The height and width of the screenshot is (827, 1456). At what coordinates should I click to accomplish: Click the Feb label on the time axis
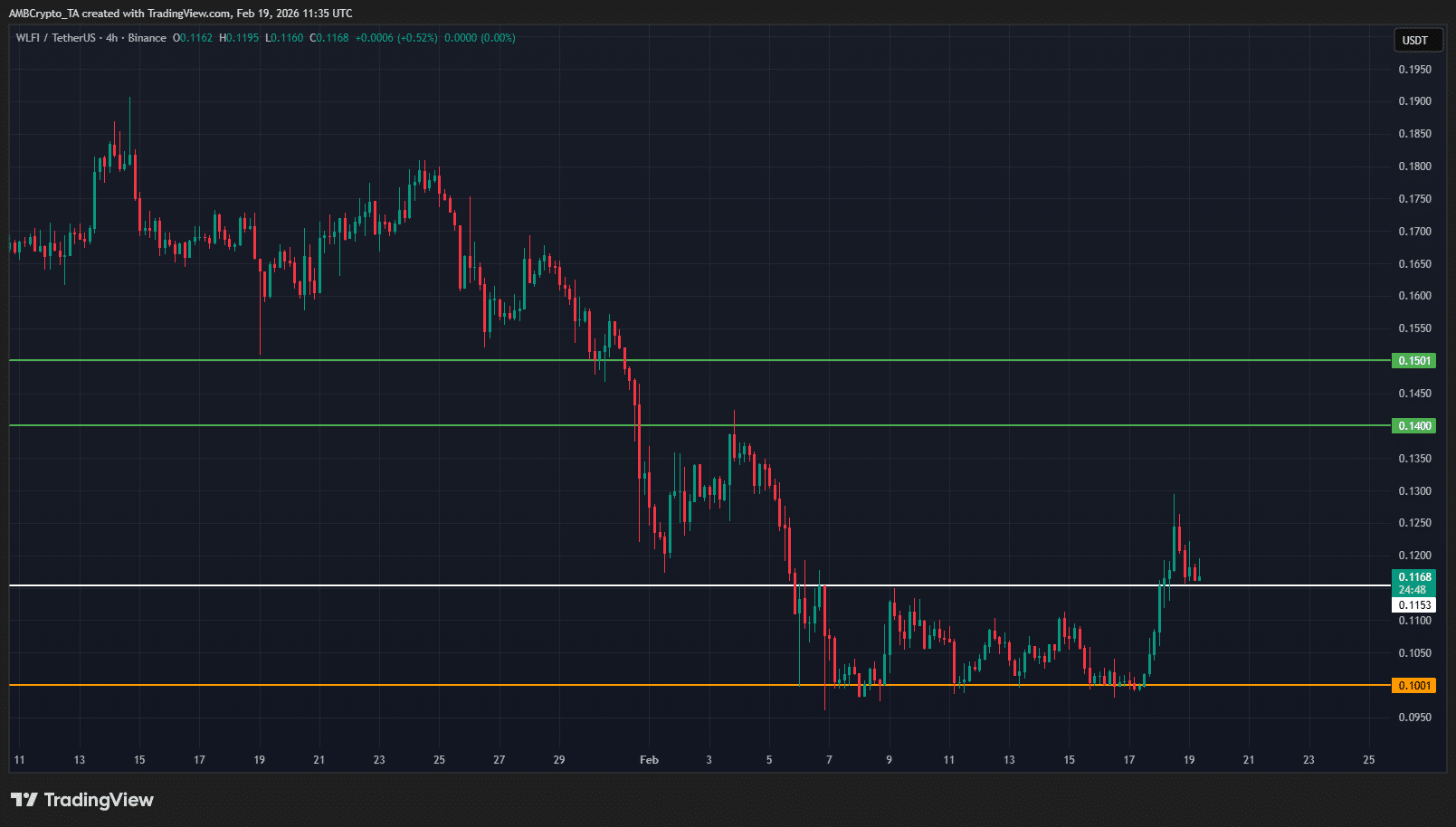[648, 760]
